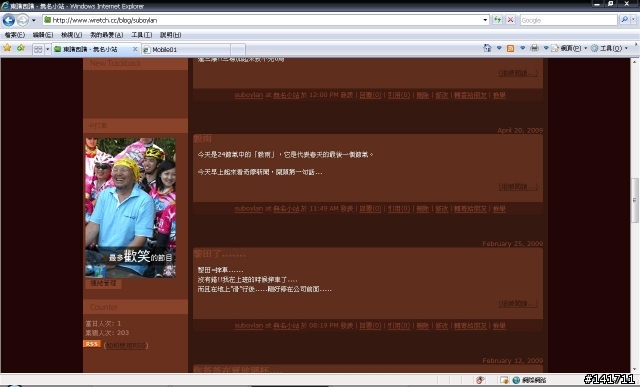Switch to the Mobile01 tab

(187, 49)
